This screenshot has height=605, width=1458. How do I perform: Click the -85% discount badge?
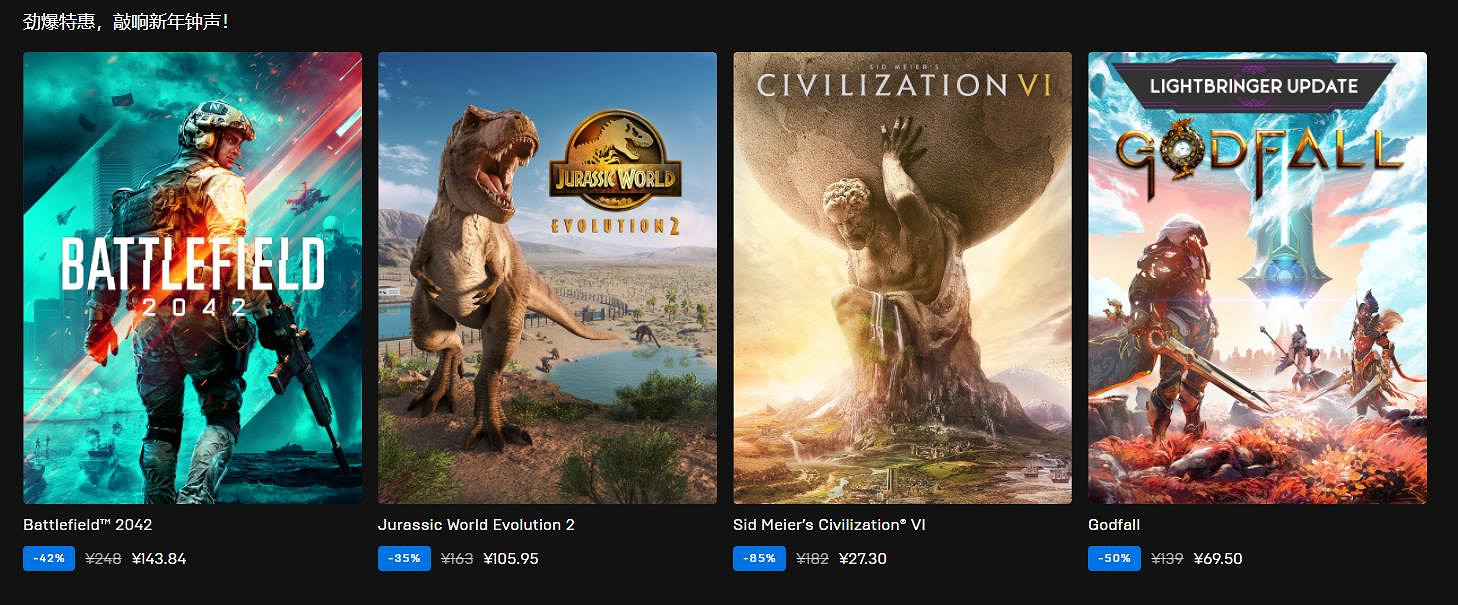[759, 558]
